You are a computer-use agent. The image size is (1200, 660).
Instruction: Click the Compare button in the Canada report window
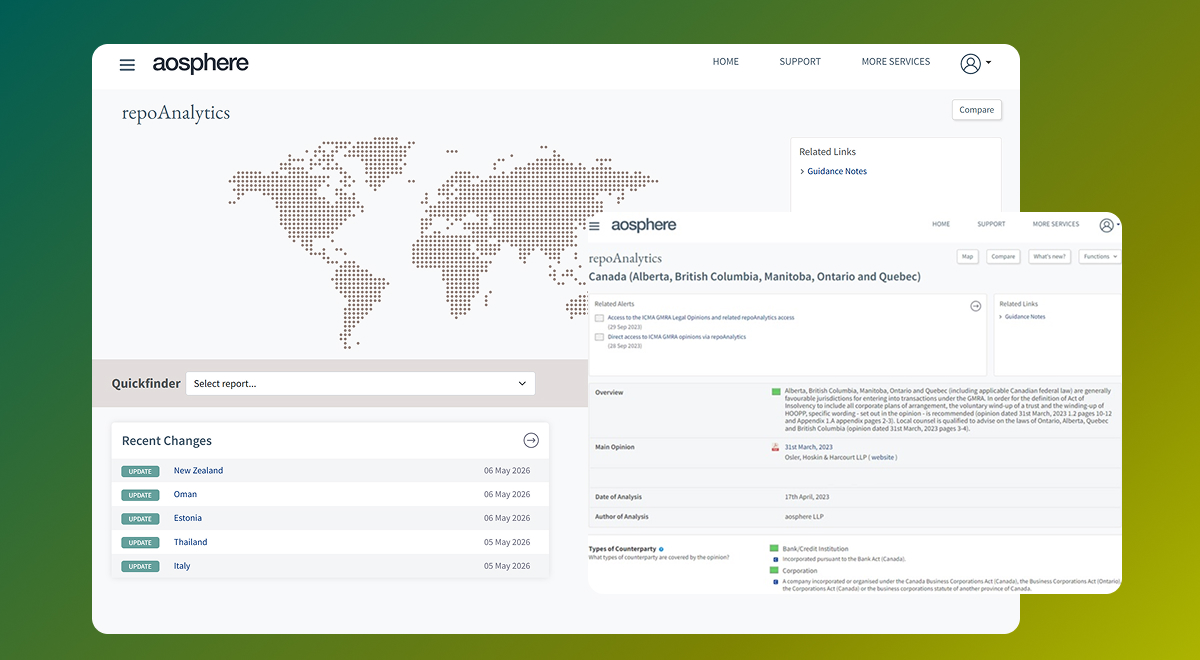coord(1003,256)
